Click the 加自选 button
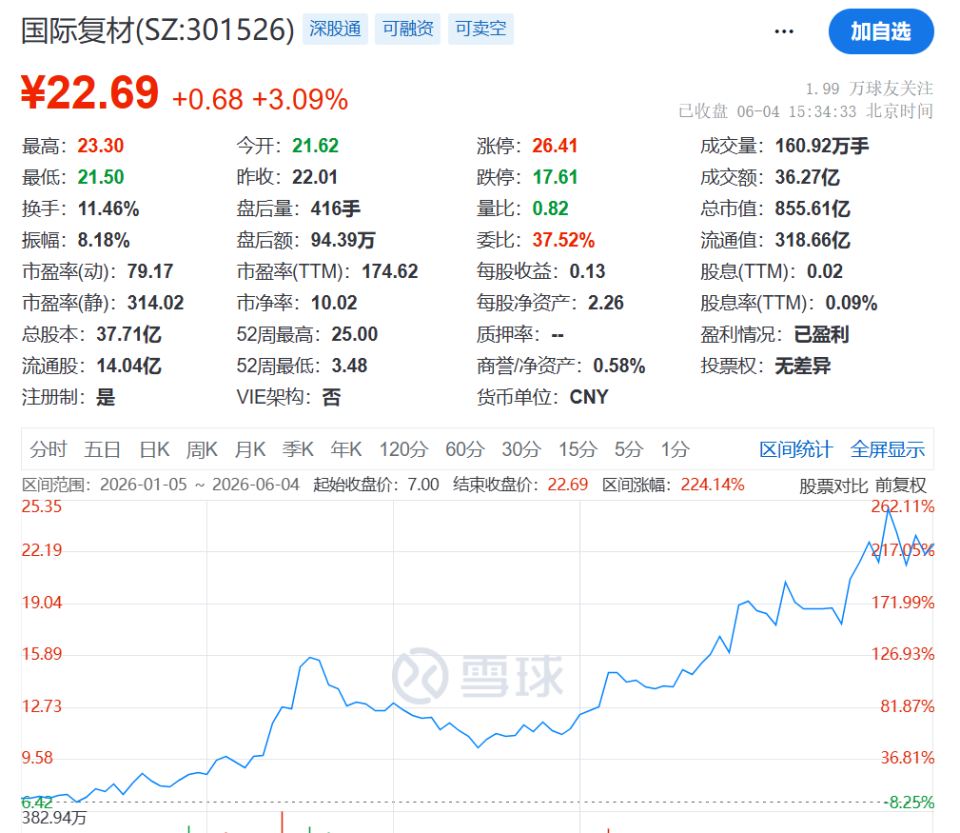 880,31
